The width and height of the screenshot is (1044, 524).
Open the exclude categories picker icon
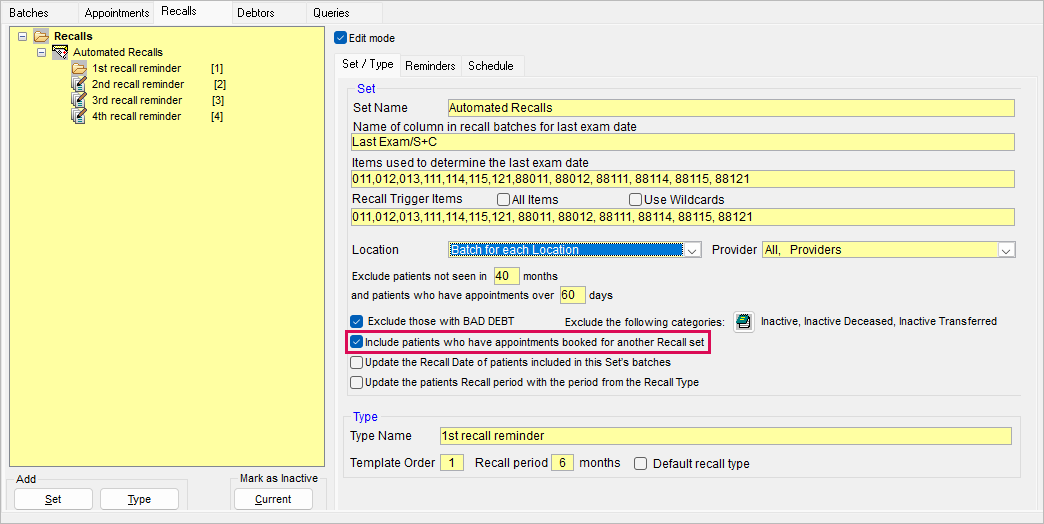pos(744,322)
